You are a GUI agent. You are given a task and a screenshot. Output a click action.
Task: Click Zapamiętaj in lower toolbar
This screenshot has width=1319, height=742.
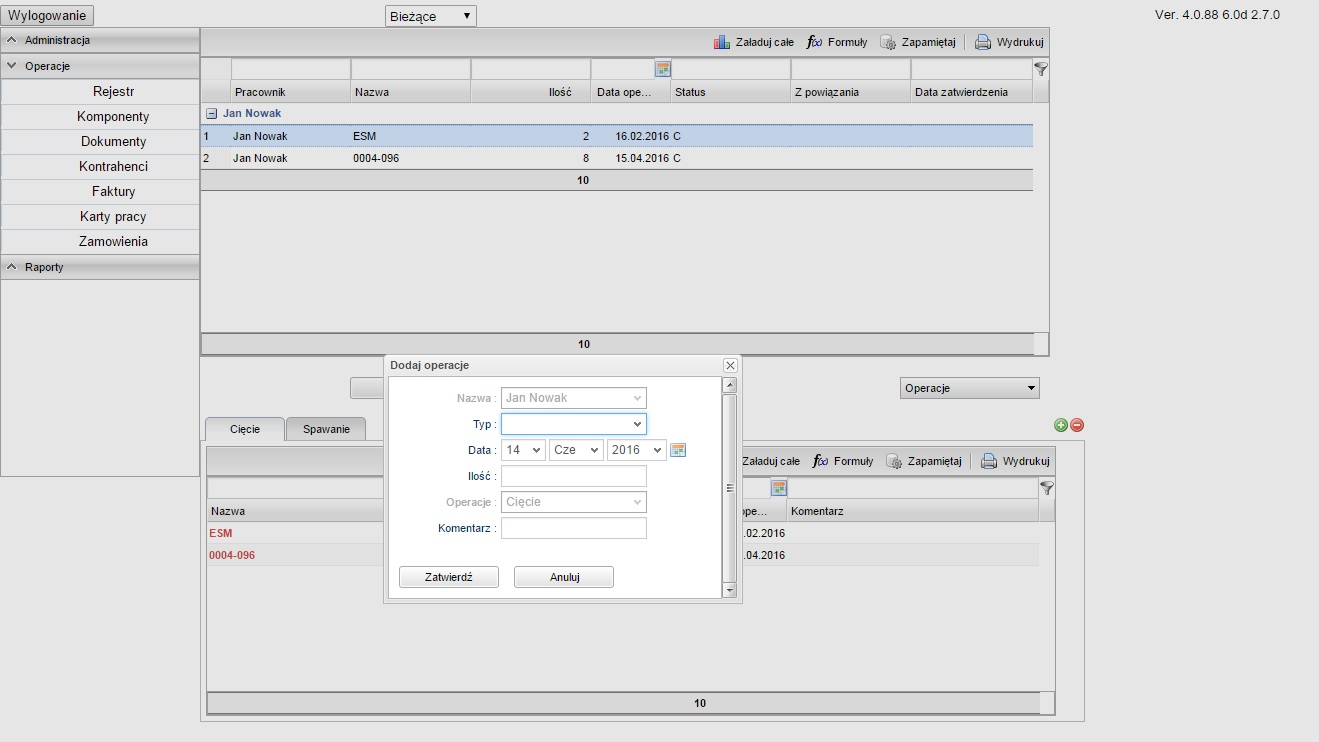(924, 461)
